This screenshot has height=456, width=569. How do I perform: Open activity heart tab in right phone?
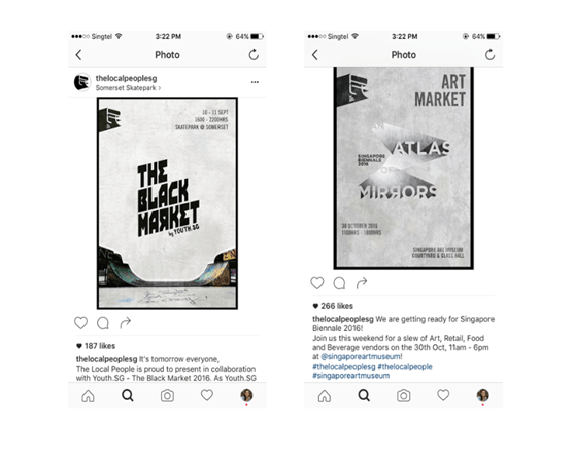443,395
